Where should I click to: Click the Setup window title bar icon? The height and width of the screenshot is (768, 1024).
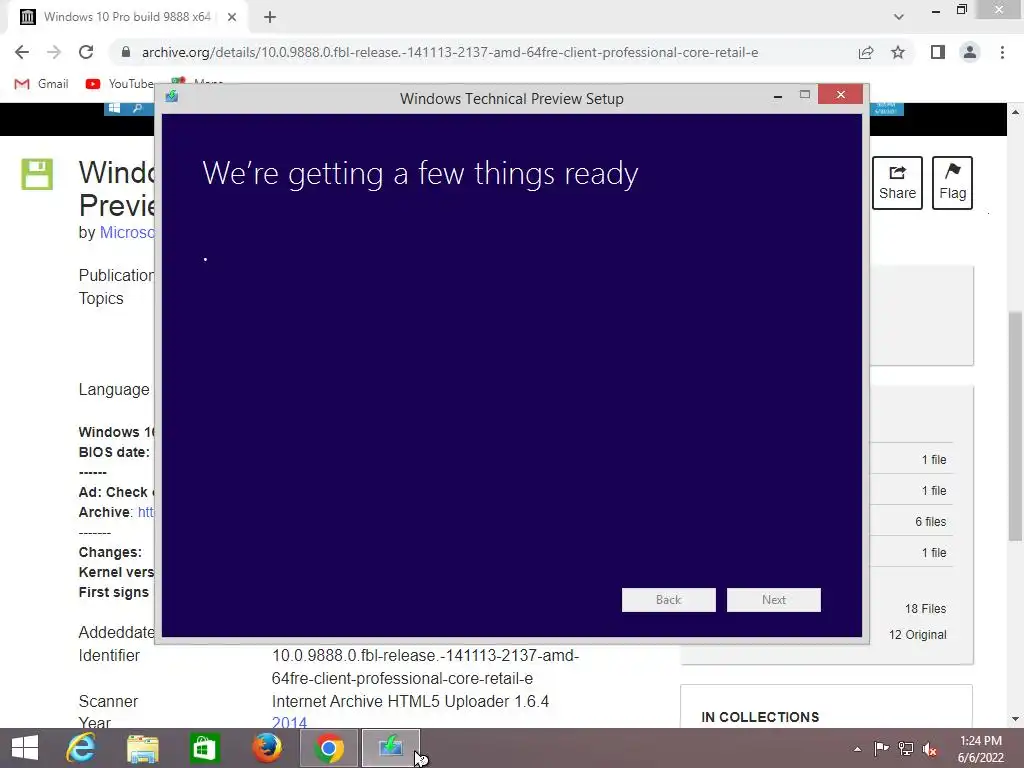172,97
